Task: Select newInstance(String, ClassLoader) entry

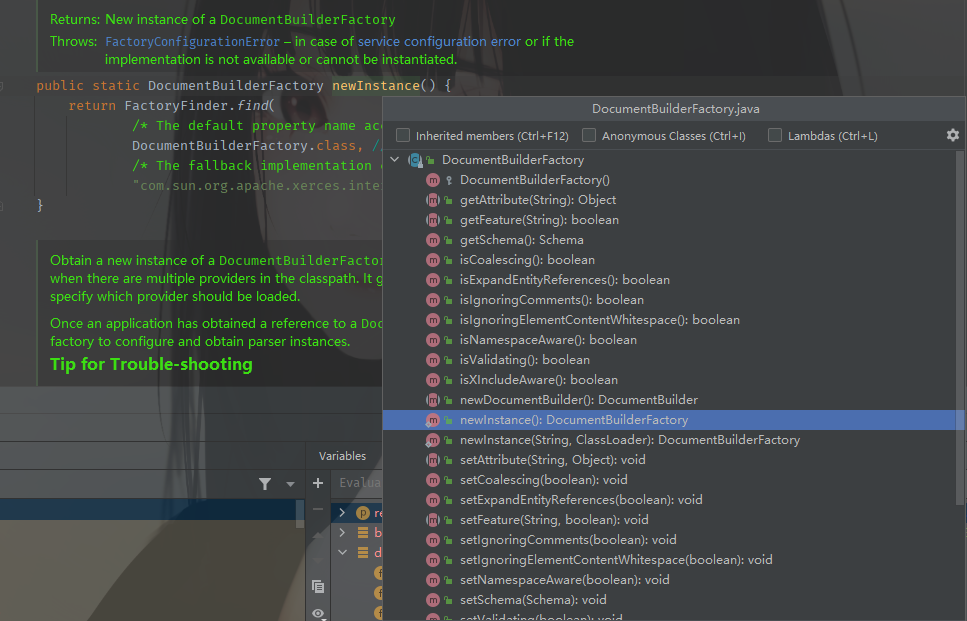Action: [x=630, y=440]
